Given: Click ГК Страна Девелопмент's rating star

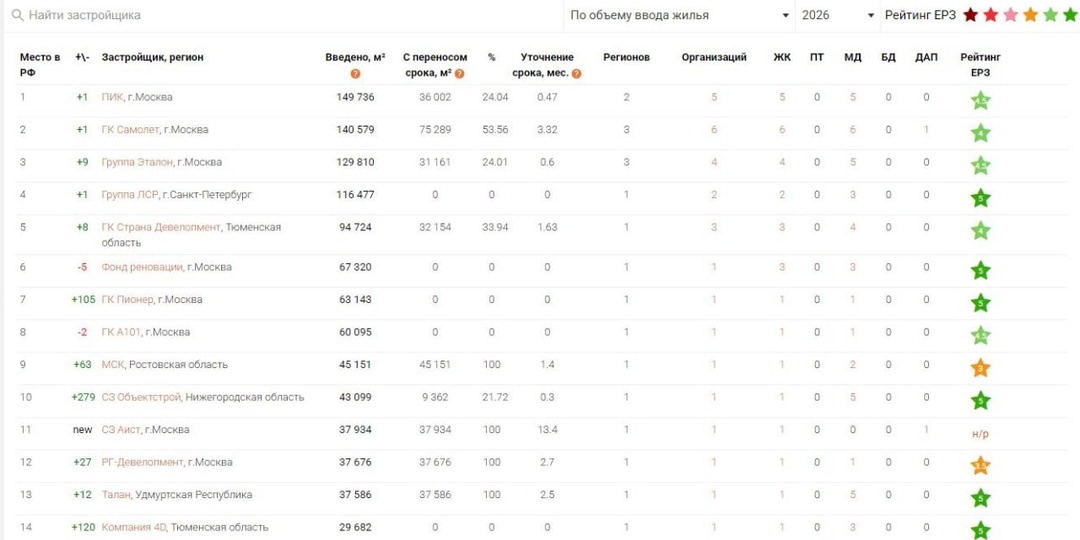Looking at the screenshot, I should (980, 231).
